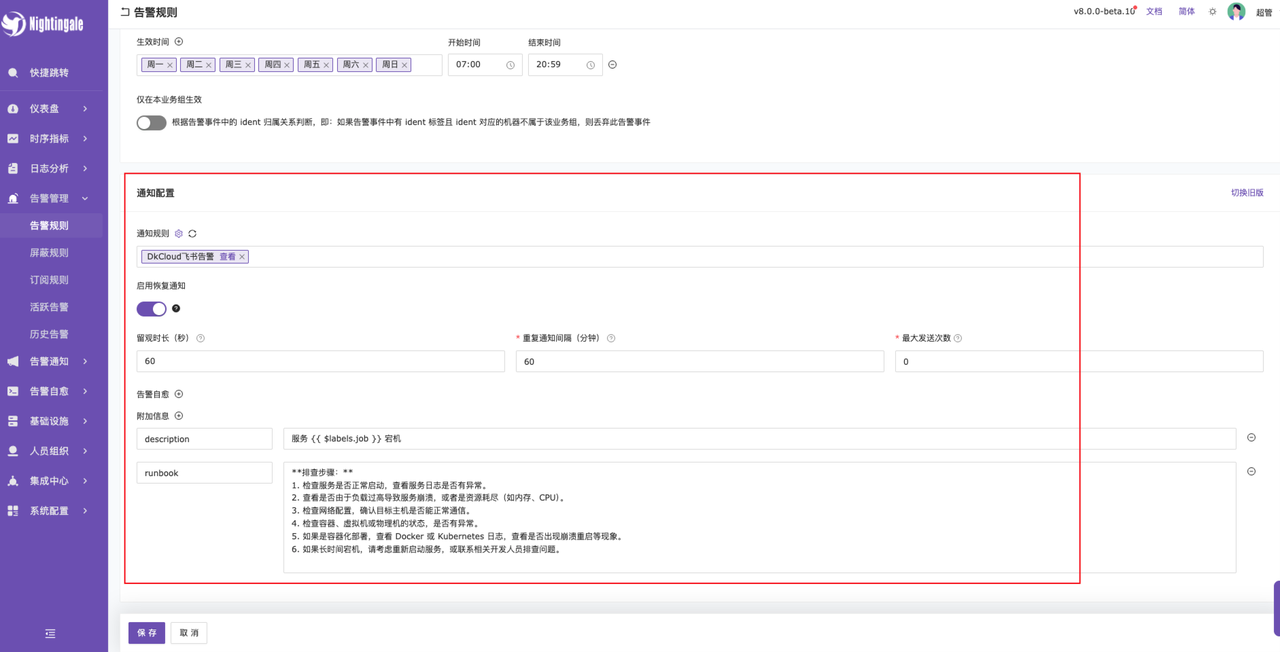
Task: Remove 周一 tag from effective days
Action: (x=170, y=65)
